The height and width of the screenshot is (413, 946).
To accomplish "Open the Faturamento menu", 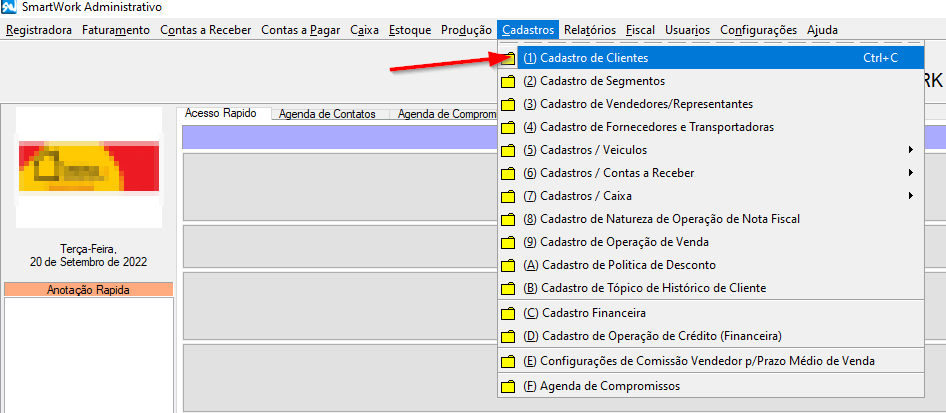I will 116,30.
